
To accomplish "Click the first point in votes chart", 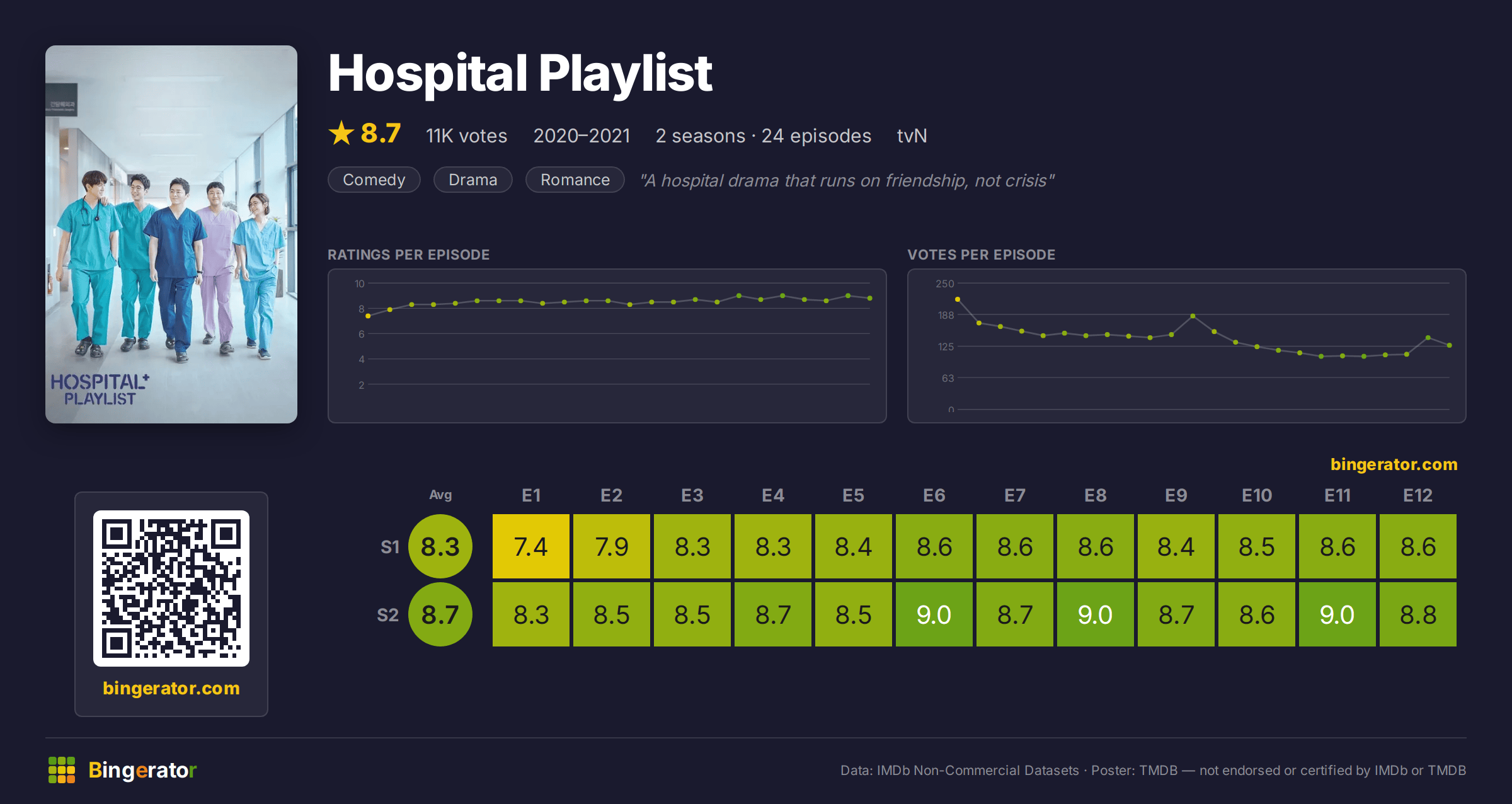I will coord(958,299).
